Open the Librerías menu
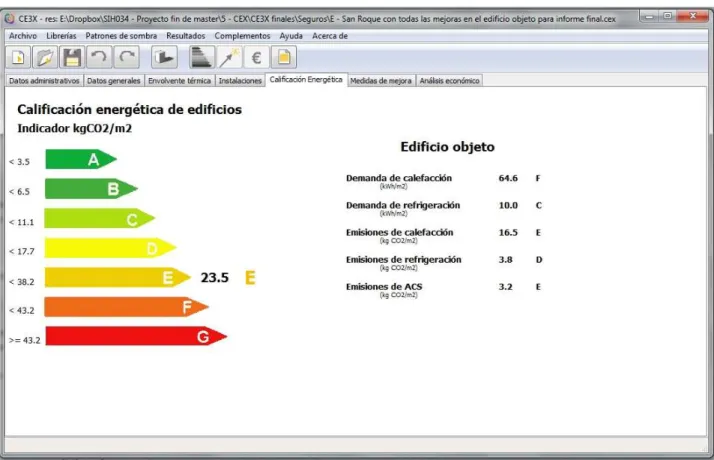Viewport: 714px width, 460px height. [61, 36]
